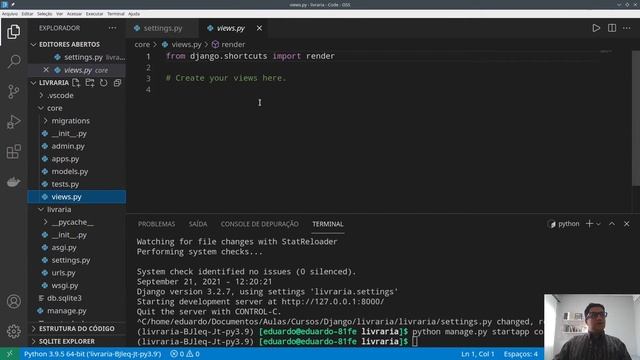
Task: Close the views.py editor tab
Action: pos(259,28)
